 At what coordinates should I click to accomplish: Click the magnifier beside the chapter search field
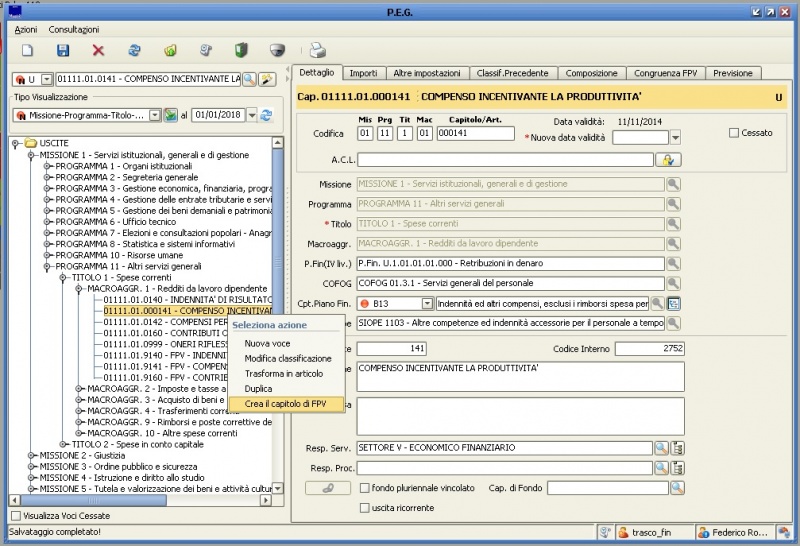249,79
